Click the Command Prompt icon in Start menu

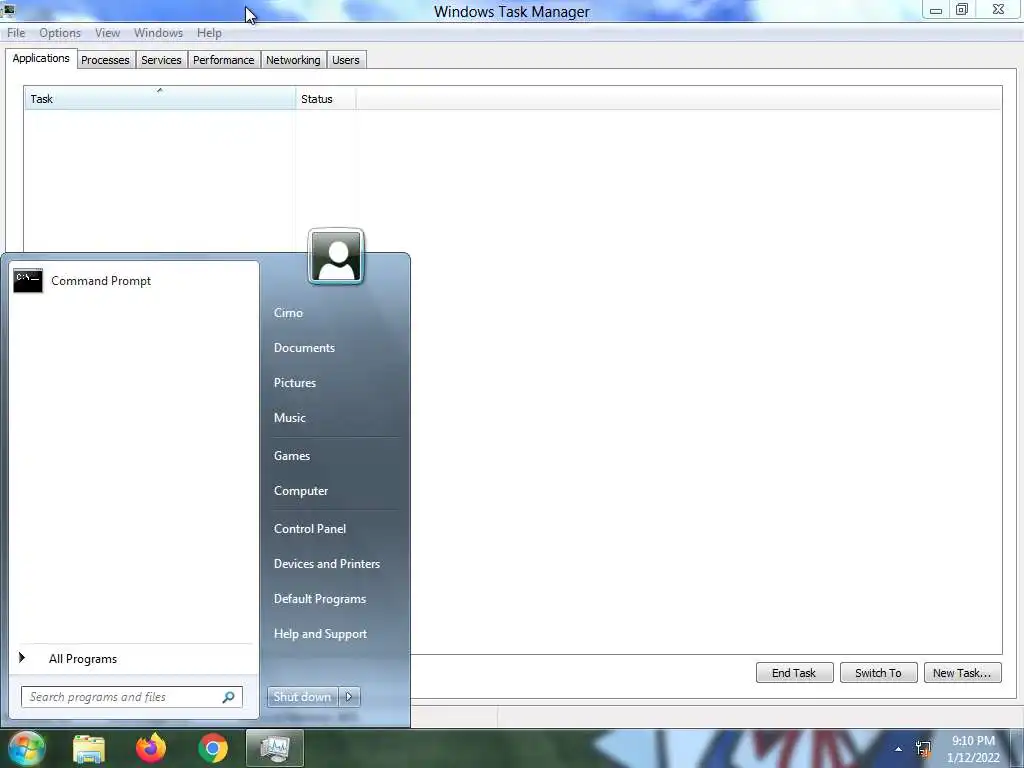tap(28, 281)
